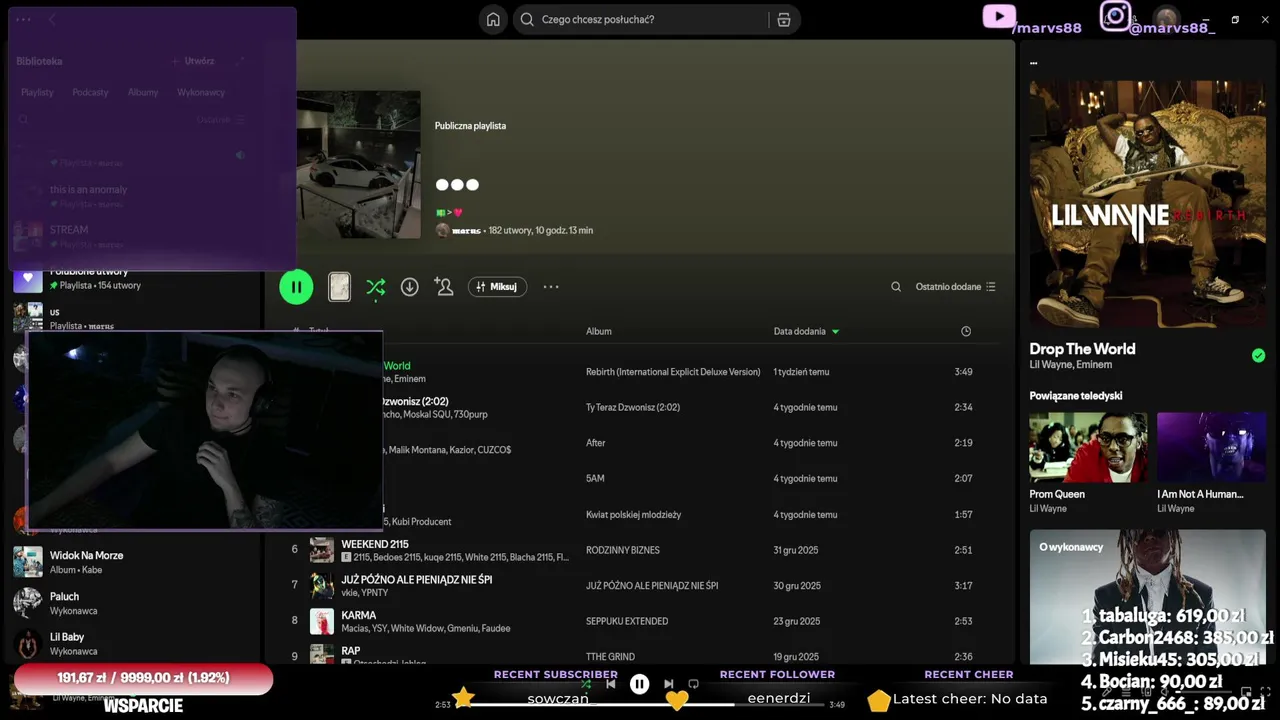Screen dimensions: 1280x720
Task: Open the O wykonawcy artist card
Action: [x=1148, y=596]
